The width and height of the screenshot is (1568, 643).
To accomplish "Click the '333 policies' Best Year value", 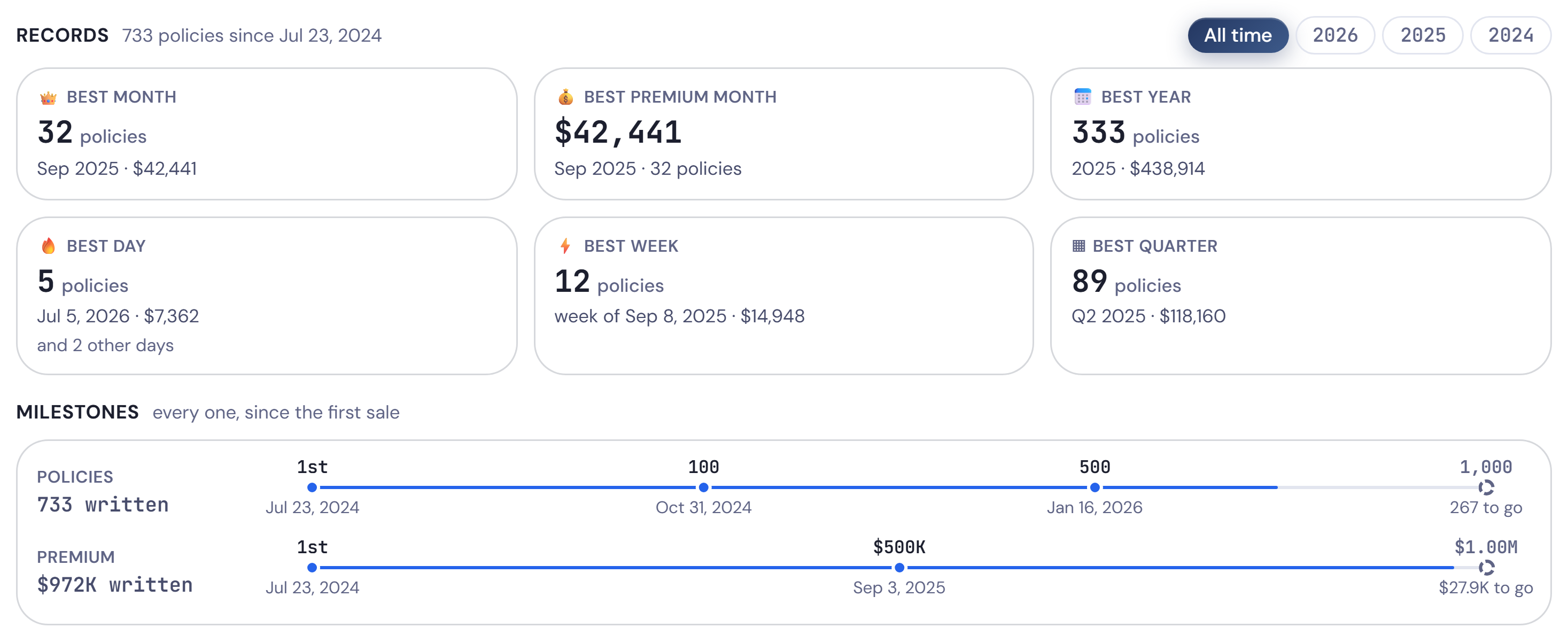I will (1135, 133).
